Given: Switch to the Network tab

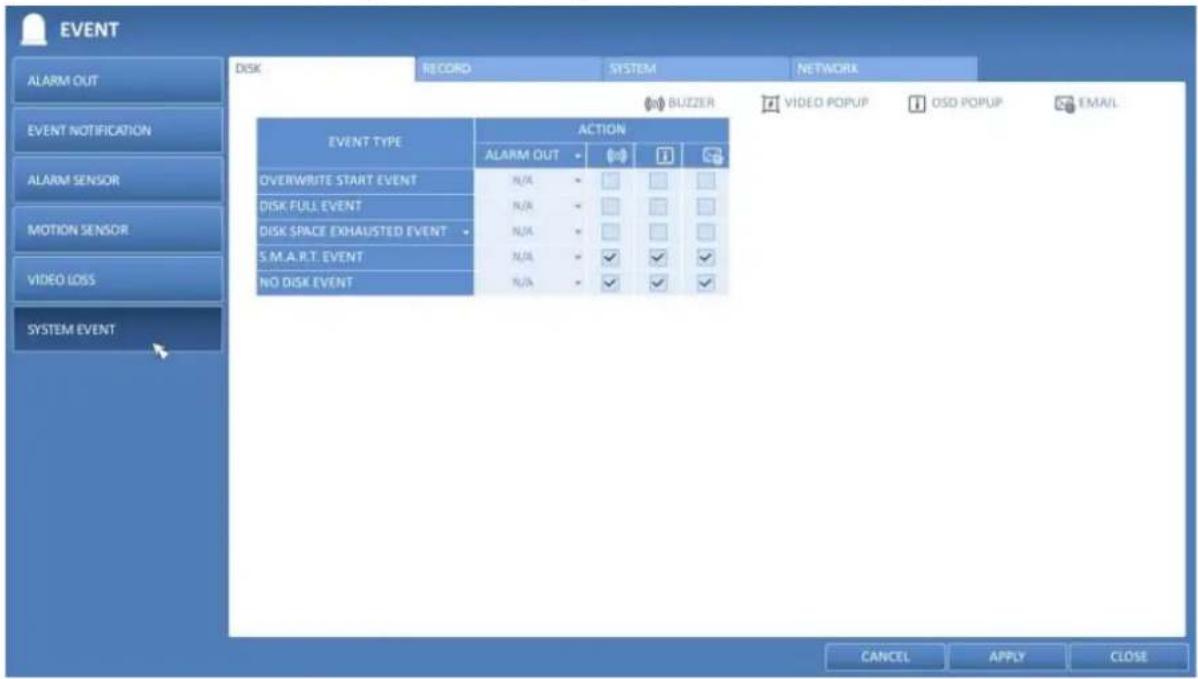Looking at the screenshot, I should pos(883,69).
